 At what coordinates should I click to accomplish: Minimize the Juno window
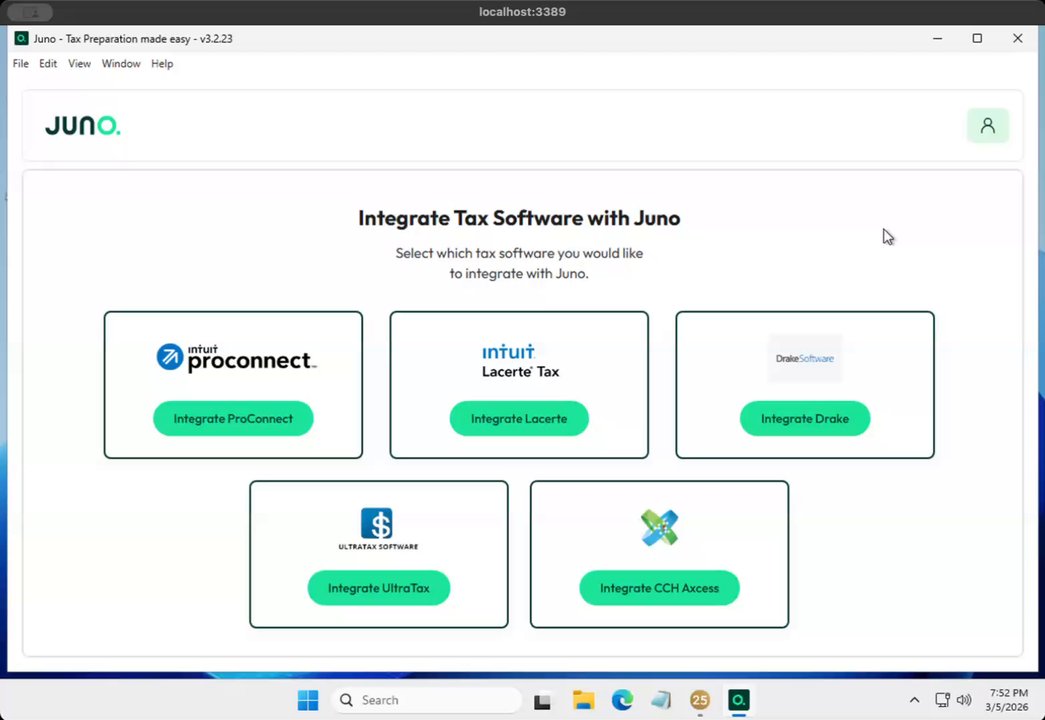[938, 39]
